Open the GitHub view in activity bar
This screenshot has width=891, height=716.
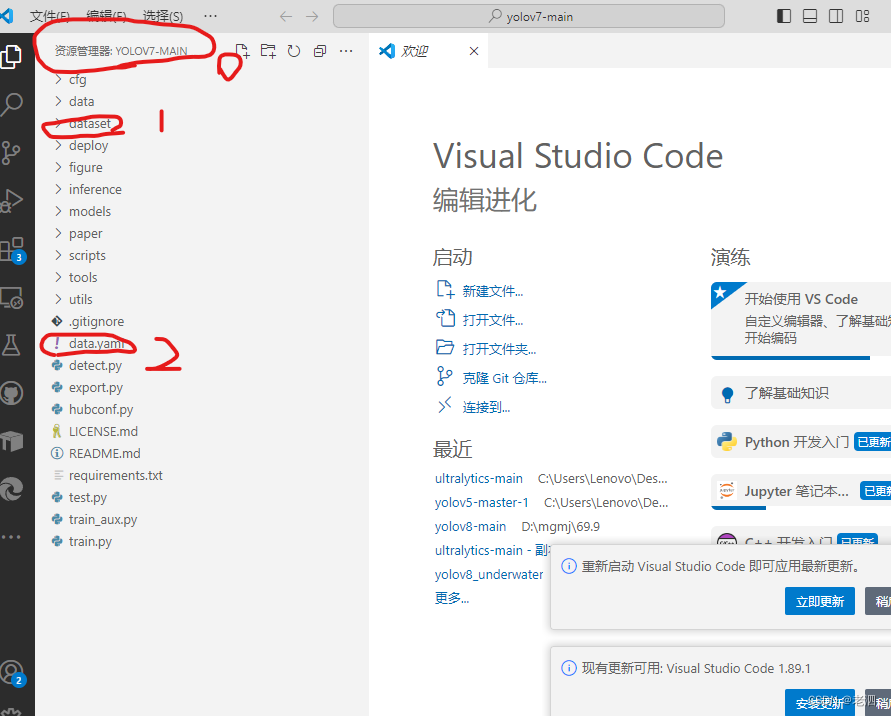(11, 393)
